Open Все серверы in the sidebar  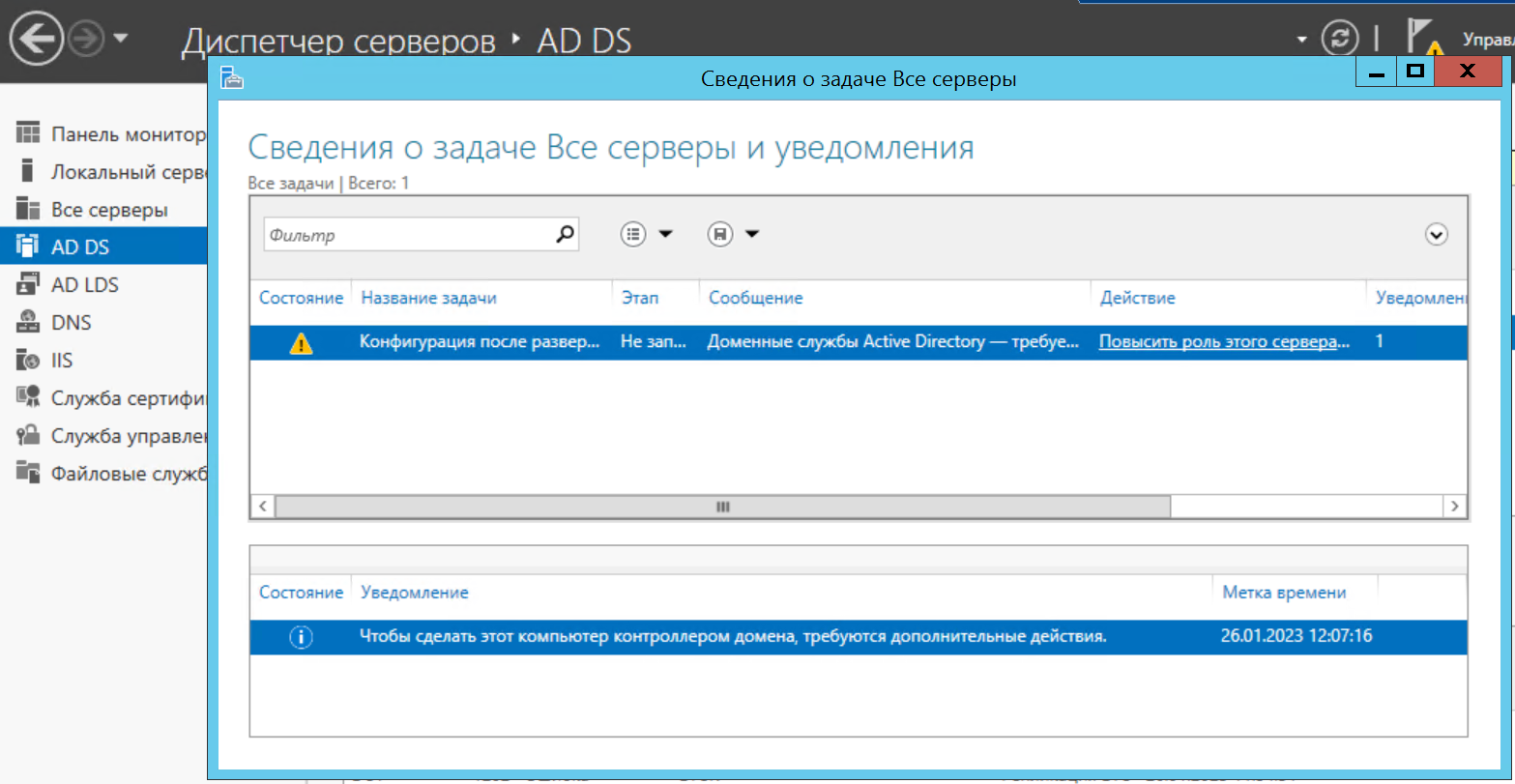point(108,210)
